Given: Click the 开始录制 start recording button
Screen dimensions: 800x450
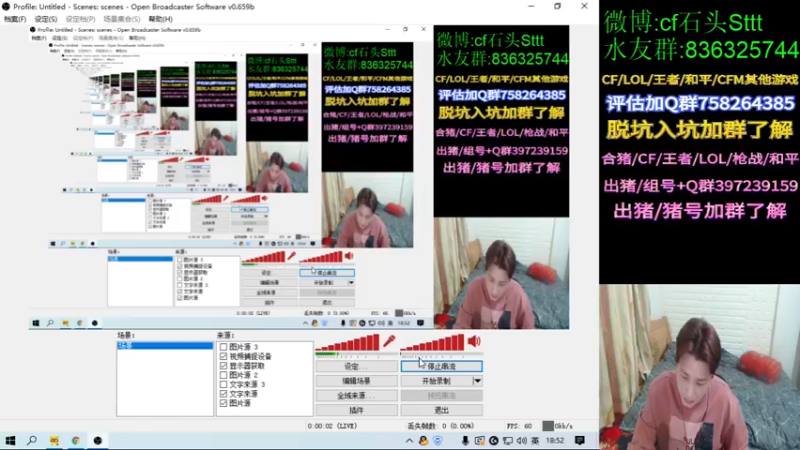Looking at the screenshot, I should click(436, 381).
